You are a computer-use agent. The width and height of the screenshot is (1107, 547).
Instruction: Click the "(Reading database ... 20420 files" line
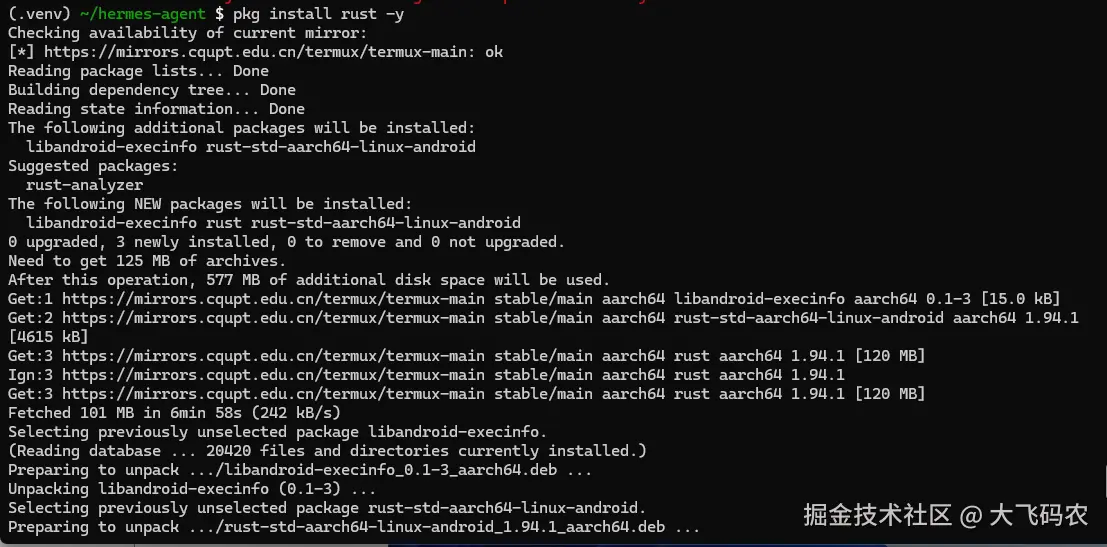327,451
